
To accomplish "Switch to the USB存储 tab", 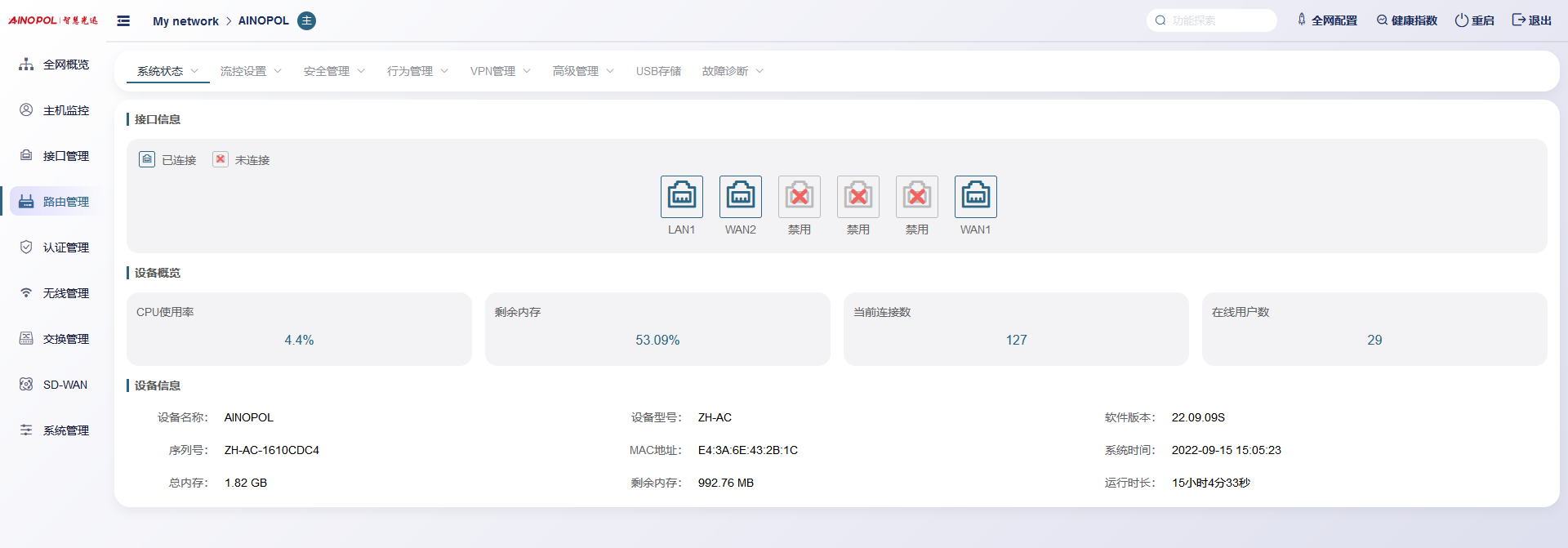I will (658, 71).
